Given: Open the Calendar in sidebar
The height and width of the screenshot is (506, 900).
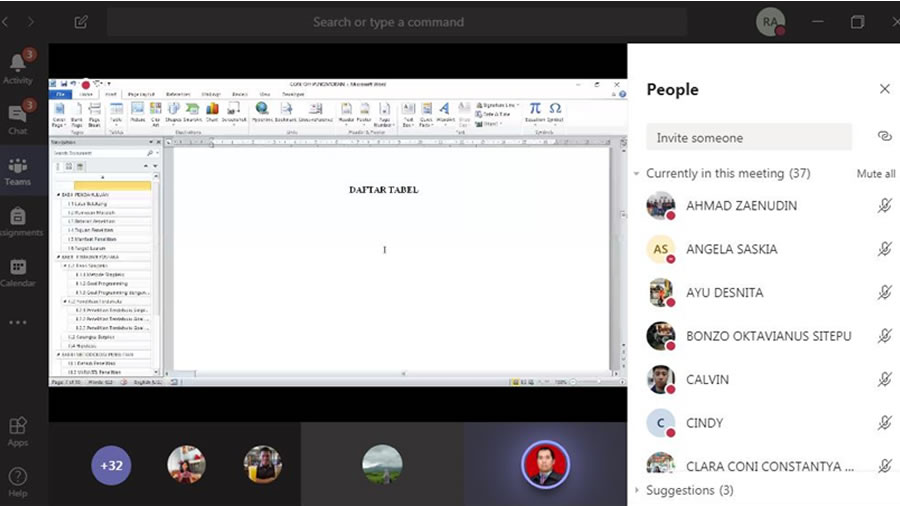Looking at the screenshot, I should coord(18,271).
